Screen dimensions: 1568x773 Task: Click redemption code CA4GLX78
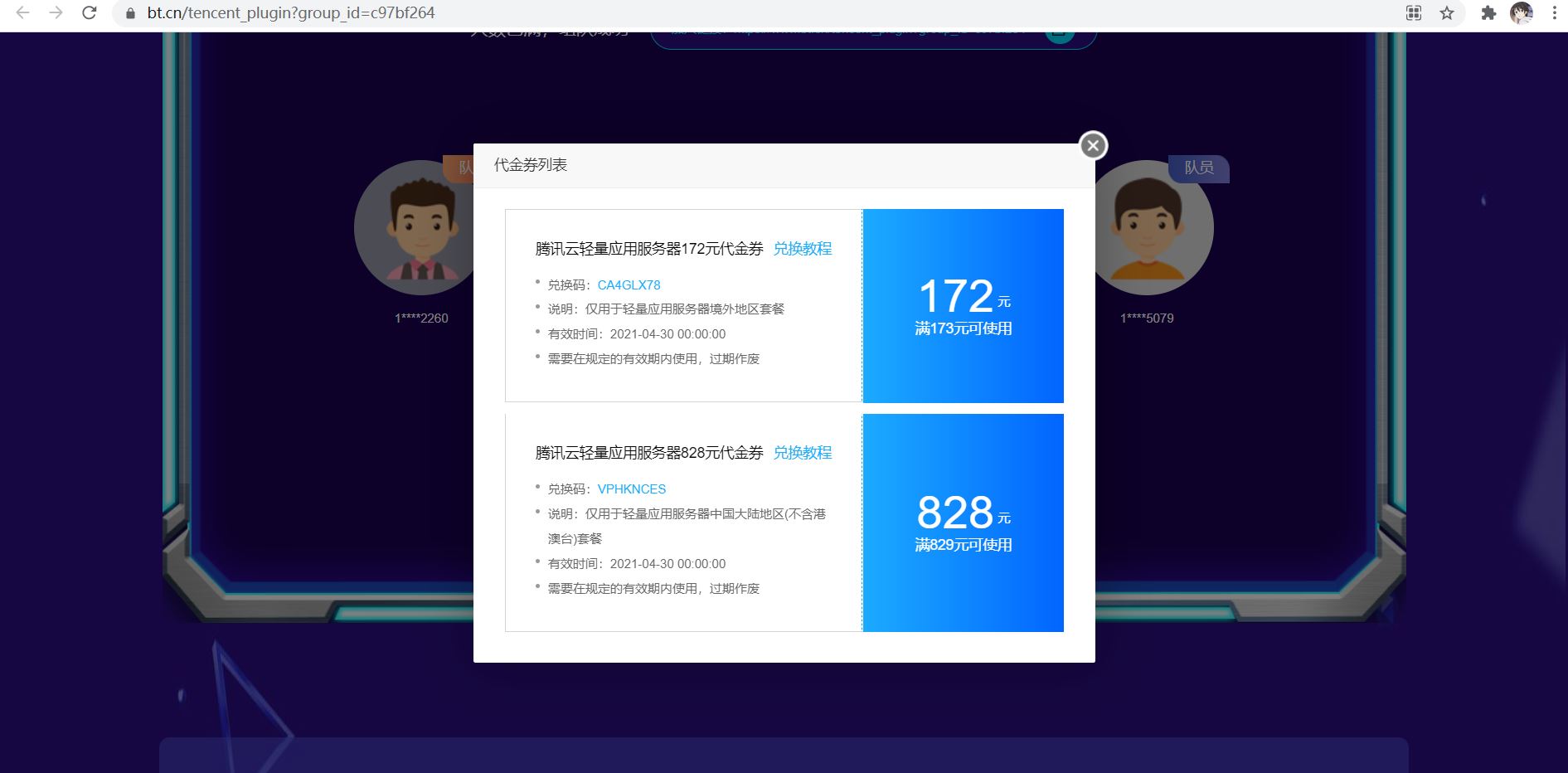coord(629,285)
